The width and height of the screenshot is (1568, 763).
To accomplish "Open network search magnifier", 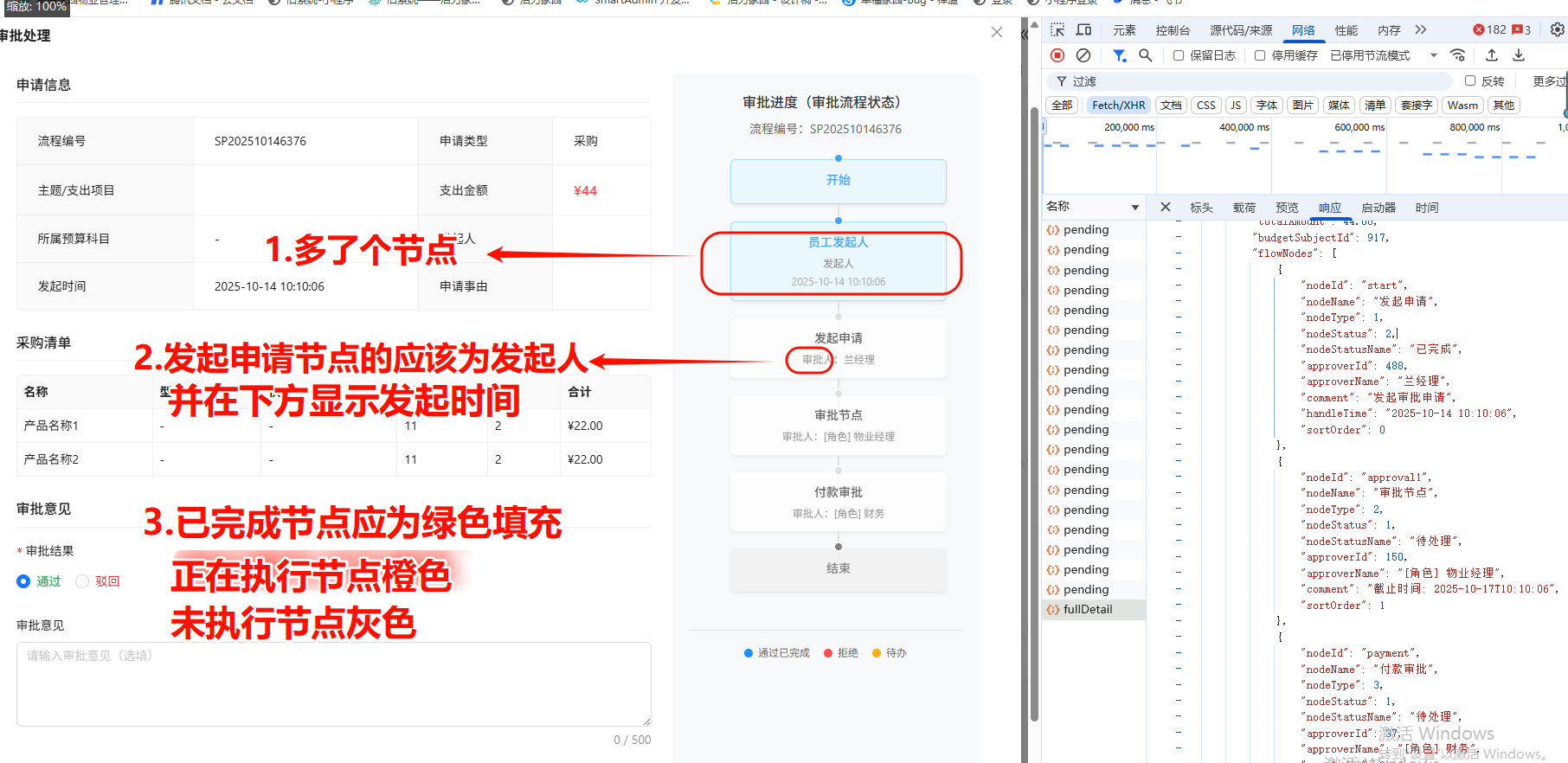I will coord(1145,55).
